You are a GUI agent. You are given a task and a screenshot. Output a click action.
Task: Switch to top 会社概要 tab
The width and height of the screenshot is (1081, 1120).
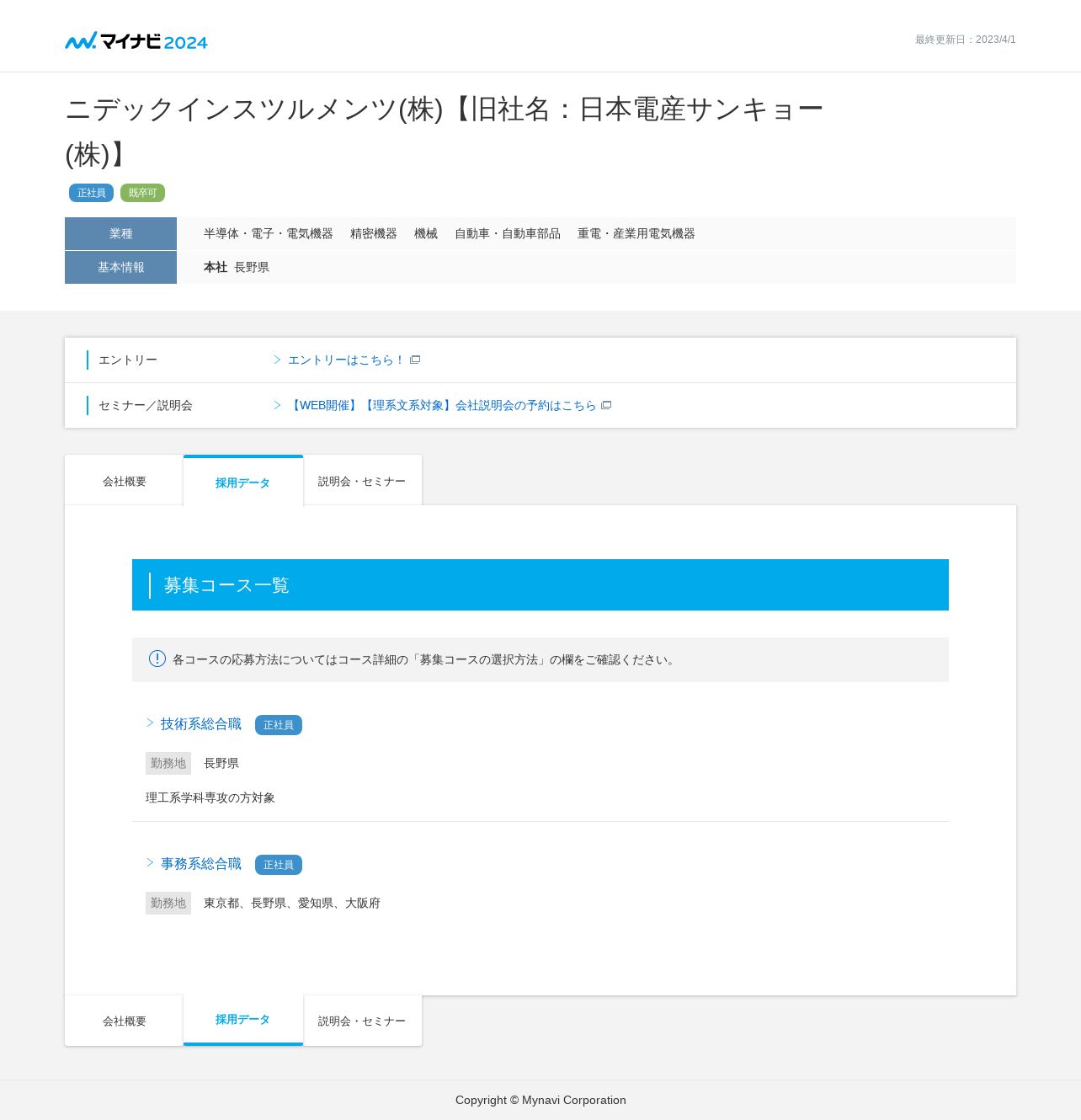pos(124,481)
